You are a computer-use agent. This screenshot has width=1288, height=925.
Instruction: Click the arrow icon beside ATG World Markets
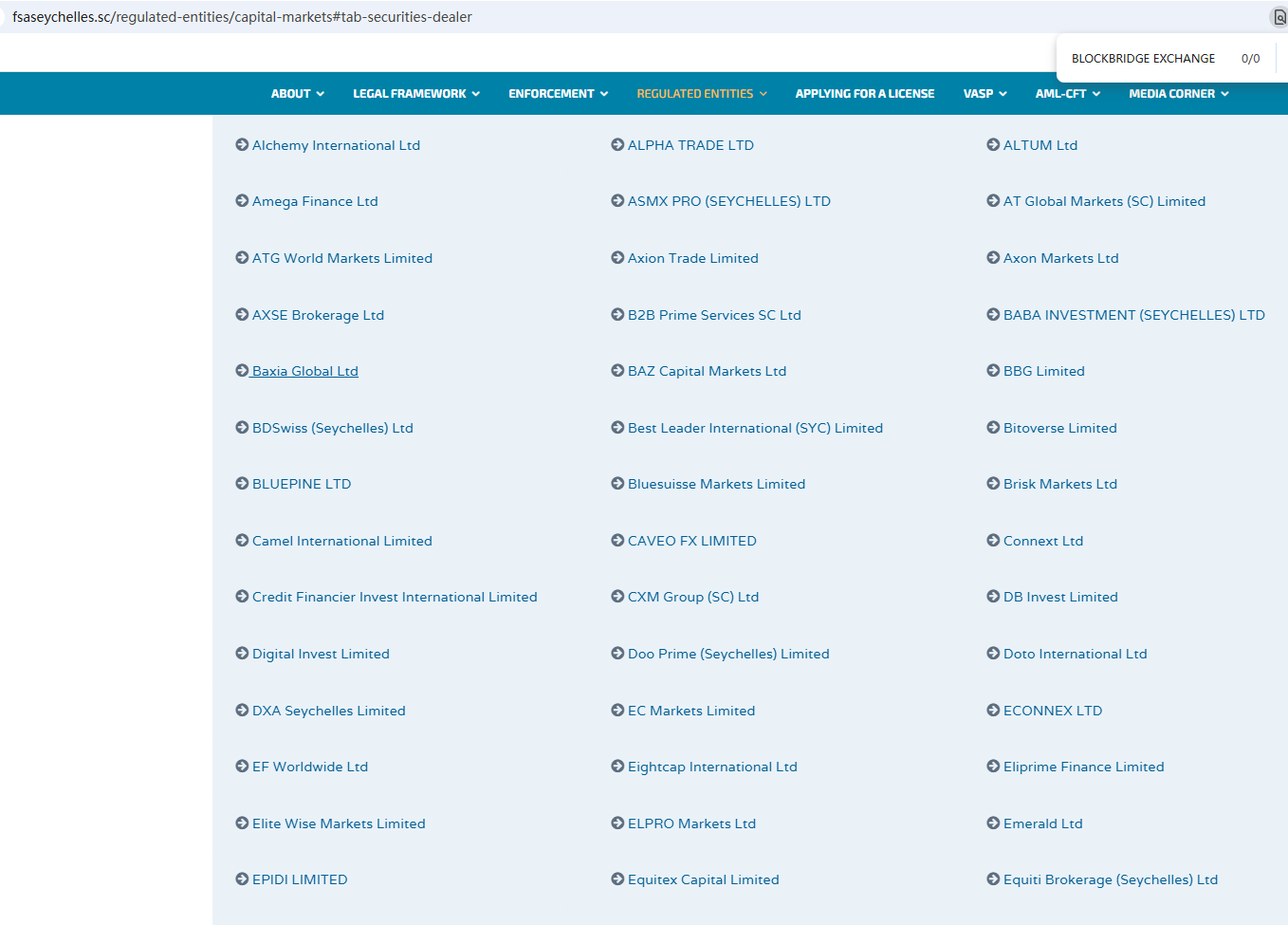[242, 258]
